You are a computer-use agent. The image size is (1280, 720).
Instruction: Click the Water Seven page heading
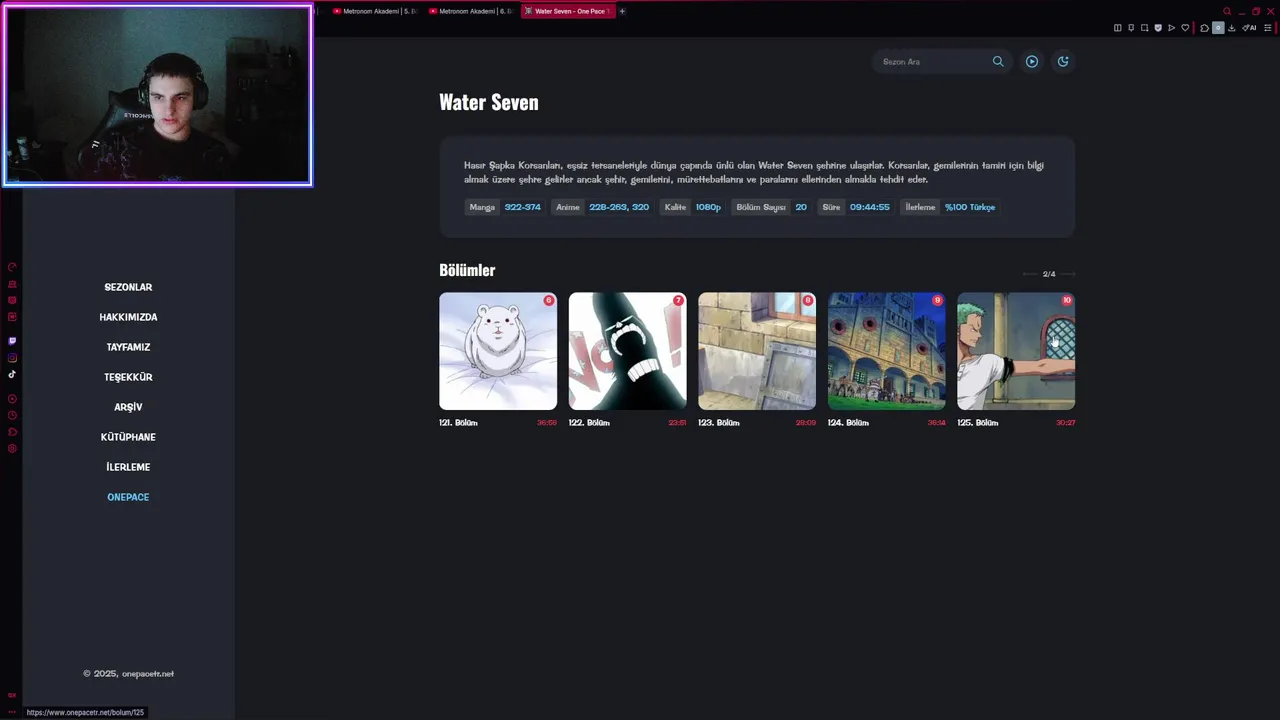pyautogui.click(x=489, y=102)
